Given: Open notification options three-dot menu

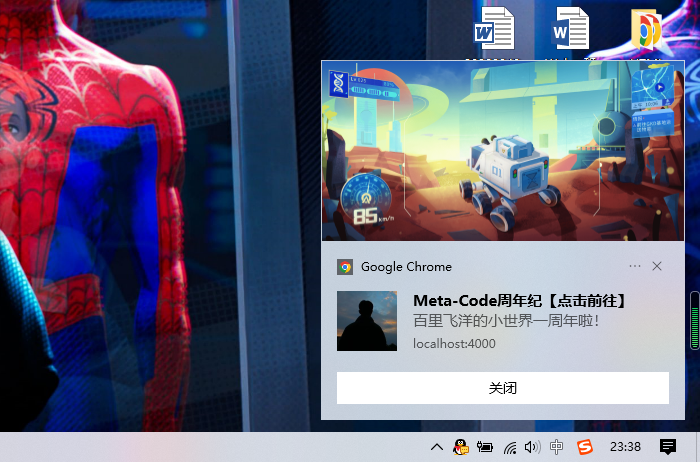Looking at the screenshot, I should pyautogui.click(x=635, y=267).
